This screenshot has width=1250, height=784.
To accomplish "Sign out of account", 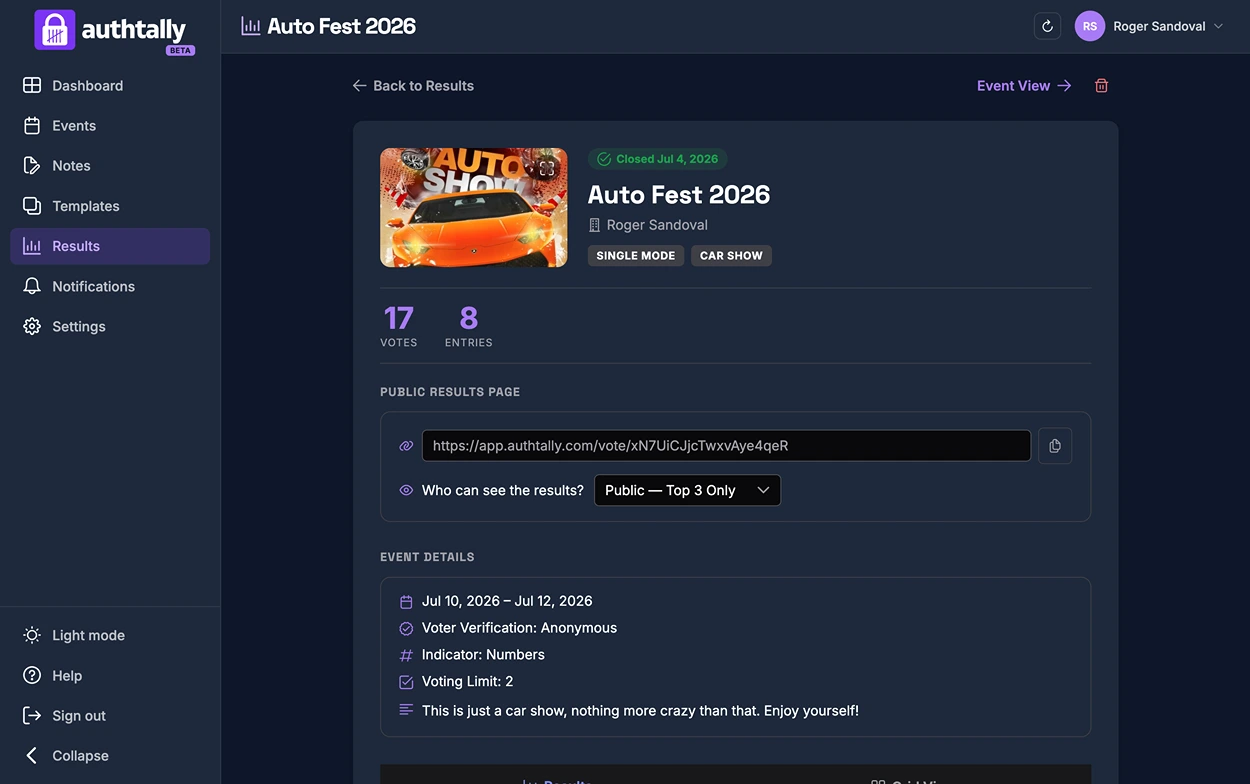I will pyautogui.click(x=110, y=715).
